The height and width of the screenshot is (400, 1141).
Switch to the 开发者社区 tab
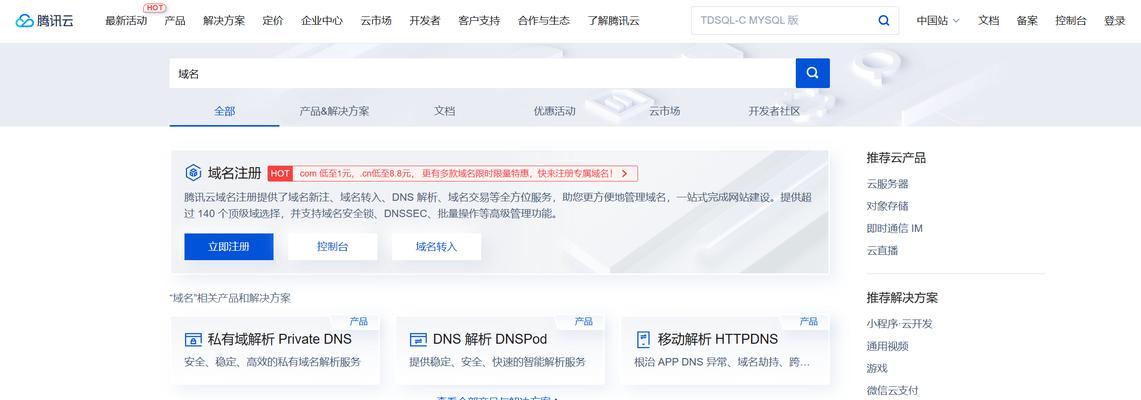pyautogui.click(x=774, y=111)
